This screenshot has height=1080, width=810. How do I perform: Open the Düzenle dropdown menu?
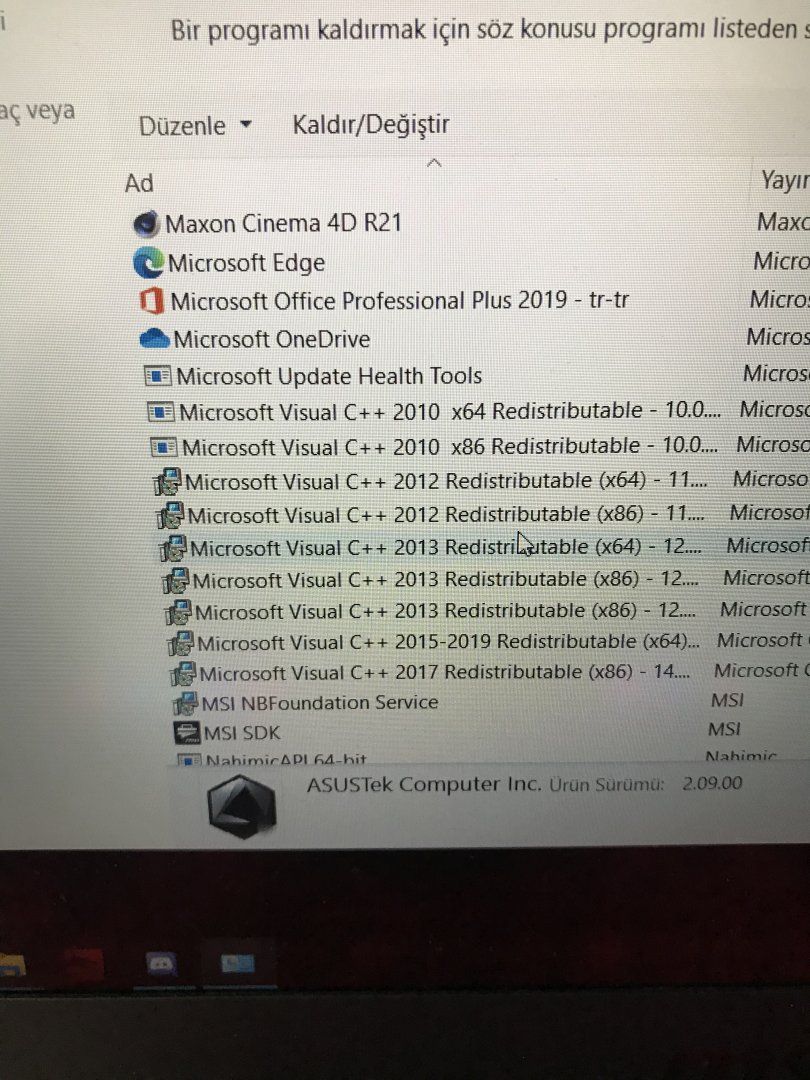click(x=196, y=126)
